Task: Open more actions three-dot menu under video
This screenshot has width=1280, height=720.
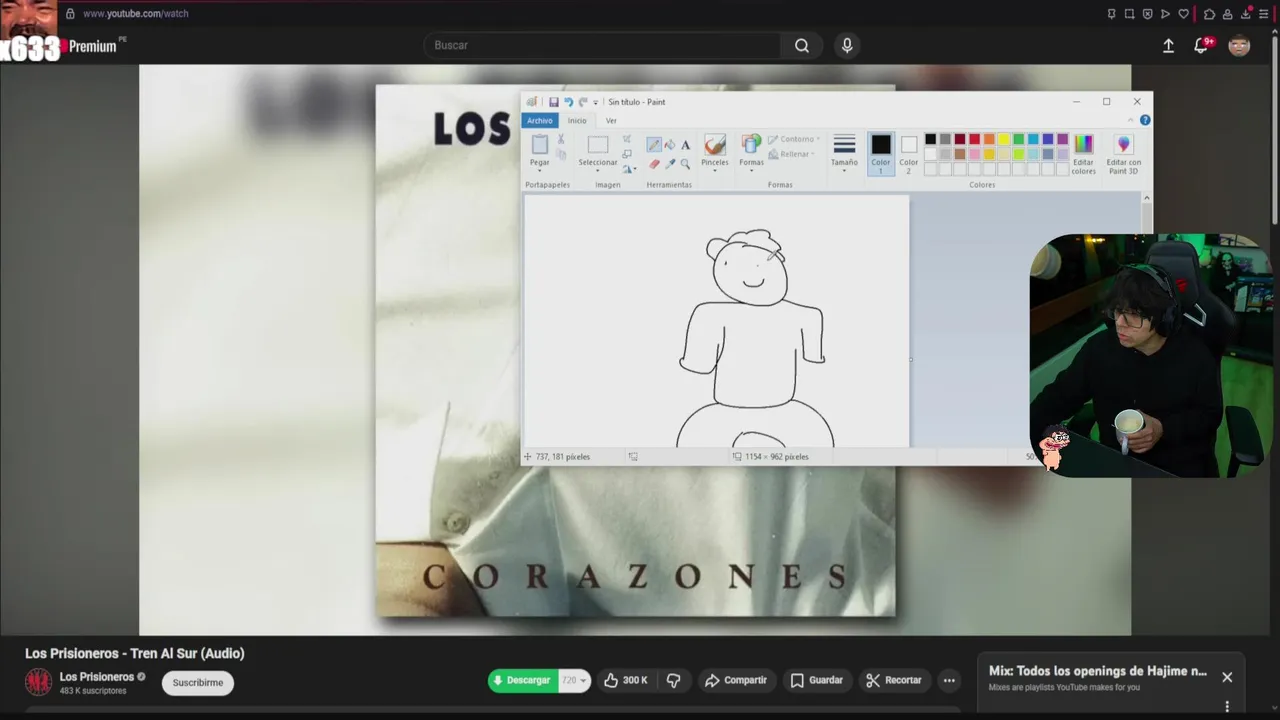Action: (949, 680)
